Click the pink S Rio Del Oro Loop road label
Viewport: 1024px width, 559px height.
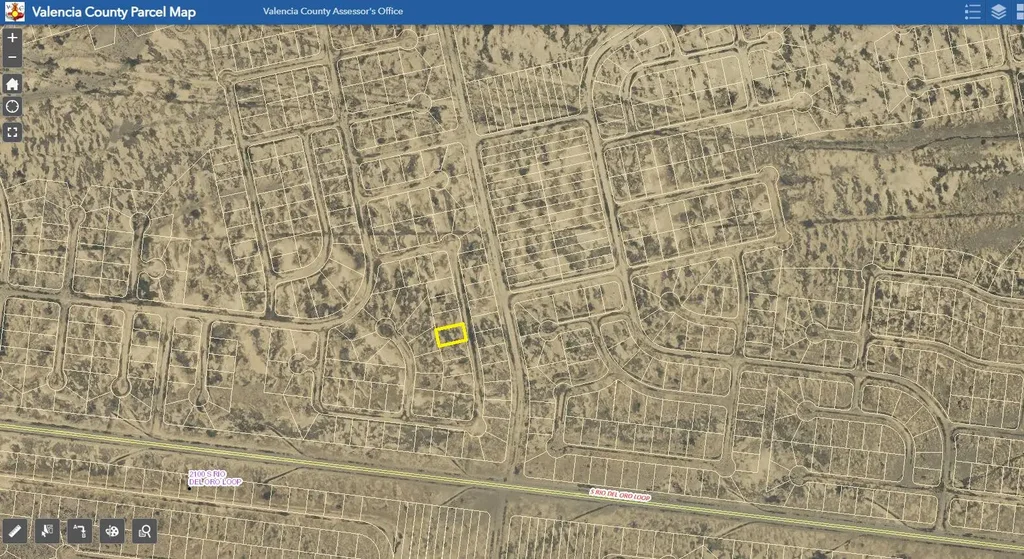[618, 494]
